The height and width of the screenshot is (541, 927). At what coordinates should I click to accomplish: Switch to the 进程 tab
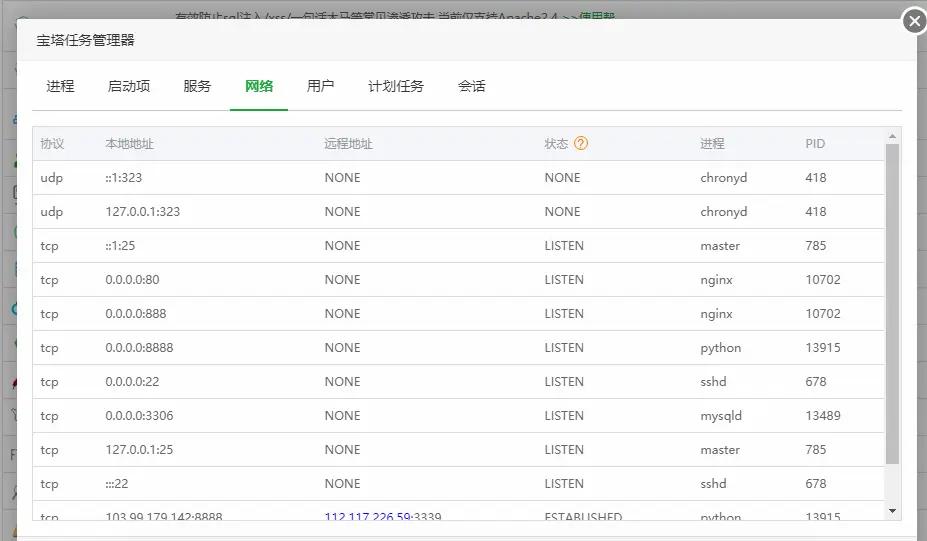60,86
